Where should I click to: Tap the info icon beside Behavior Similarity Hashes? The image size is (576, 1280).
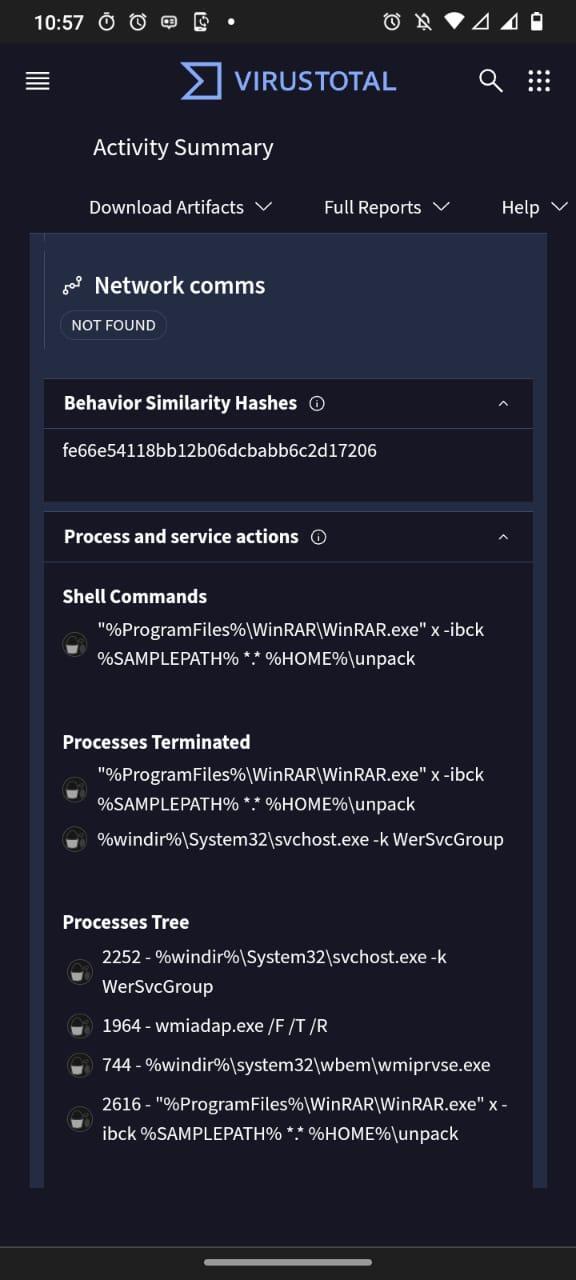click(x=317, y=404)
